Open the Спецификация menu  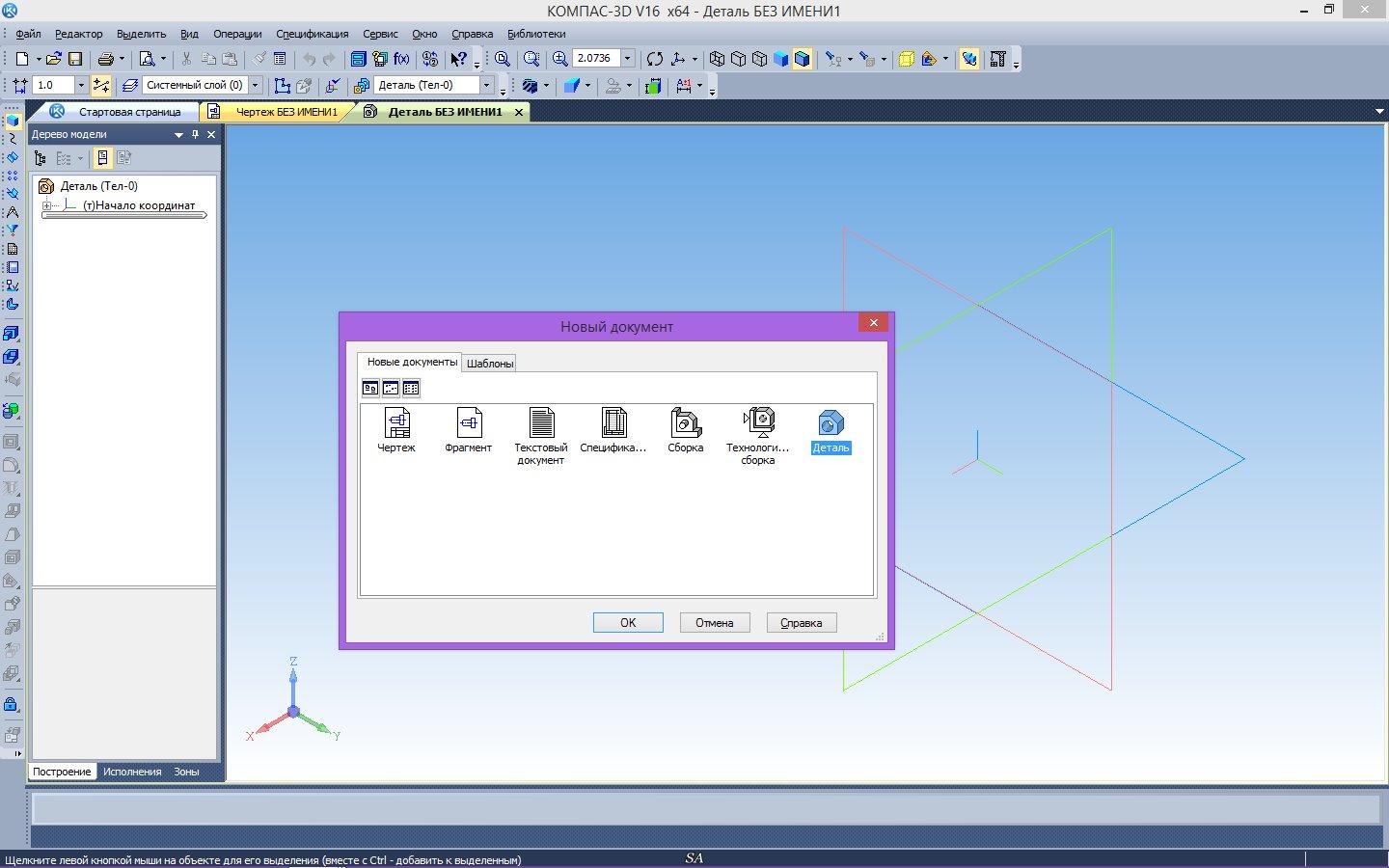click(x=313, y=34)
